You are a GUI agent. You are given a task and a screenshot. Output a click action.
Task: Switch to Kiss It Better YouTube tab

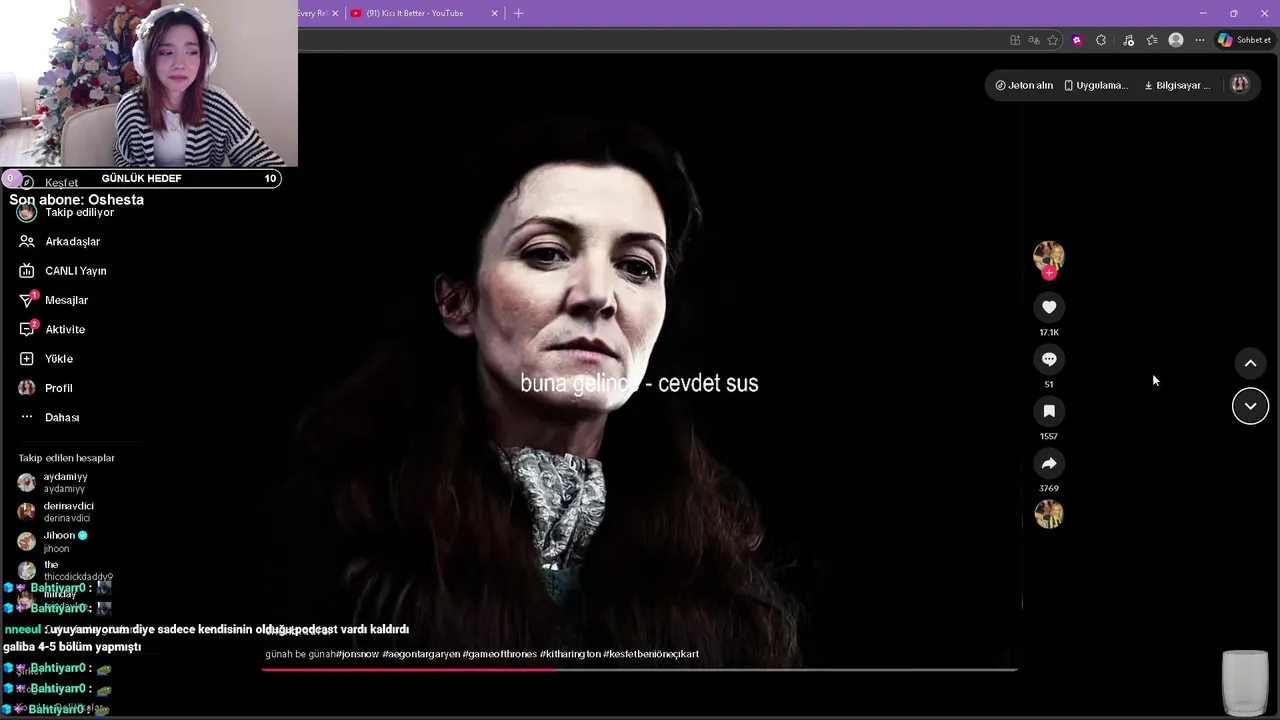click(415, 13)
